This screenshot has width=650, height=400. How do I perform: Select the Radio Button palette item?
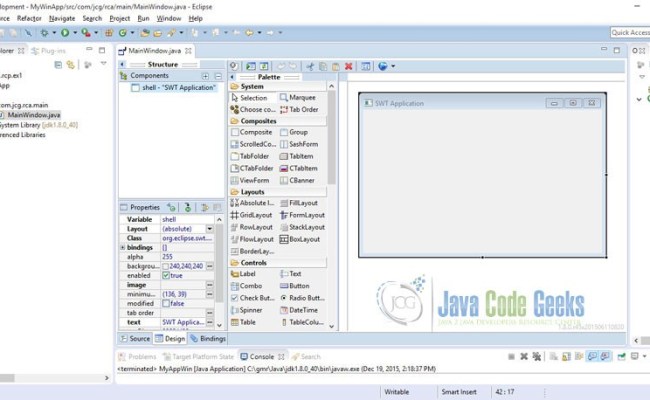click(303, 298)
